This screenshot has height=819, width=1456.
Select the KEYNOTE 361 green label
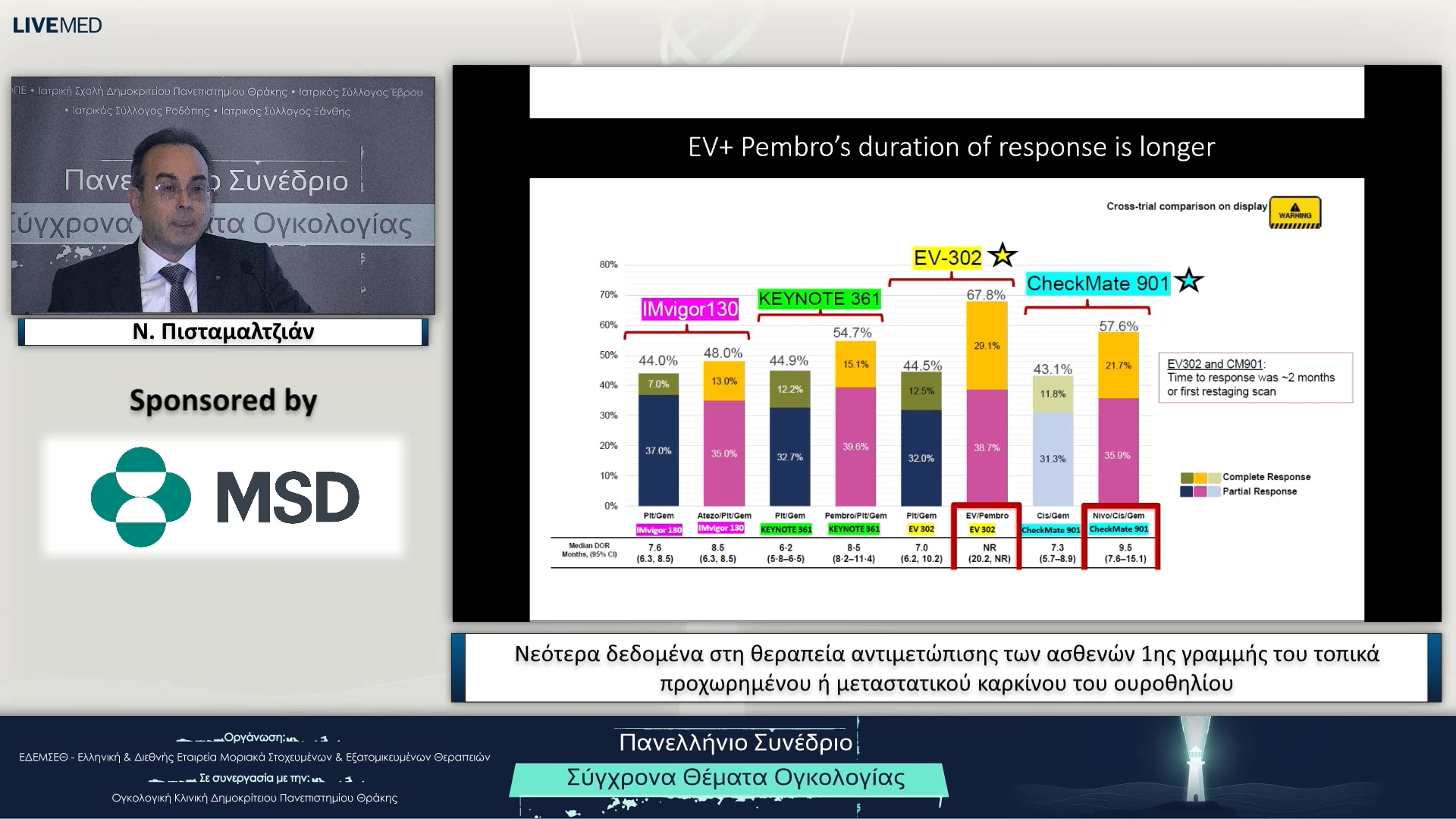pos(819,299)
